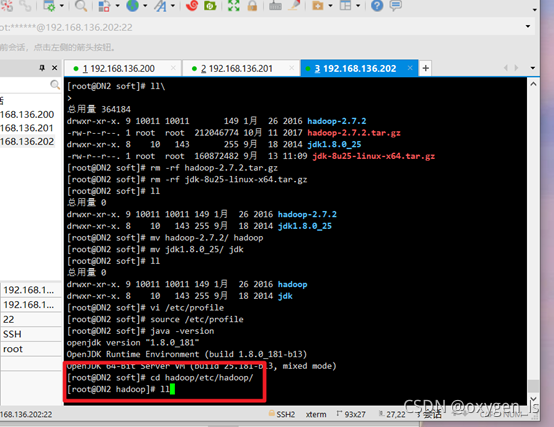Toggle full screen with green arrows icon
Screen dimensions: 554x427
[234, 5]
